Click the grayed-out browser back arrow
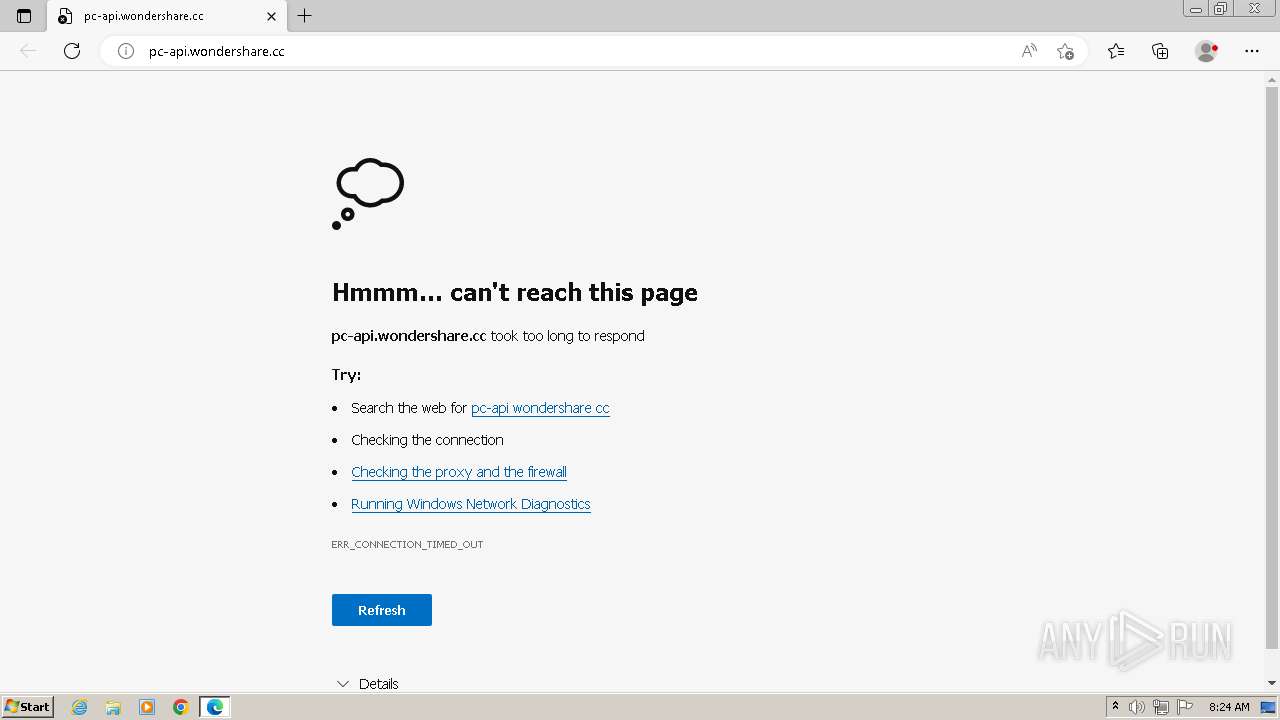The height and width of the screenshot is (720, 1280). 28,51
